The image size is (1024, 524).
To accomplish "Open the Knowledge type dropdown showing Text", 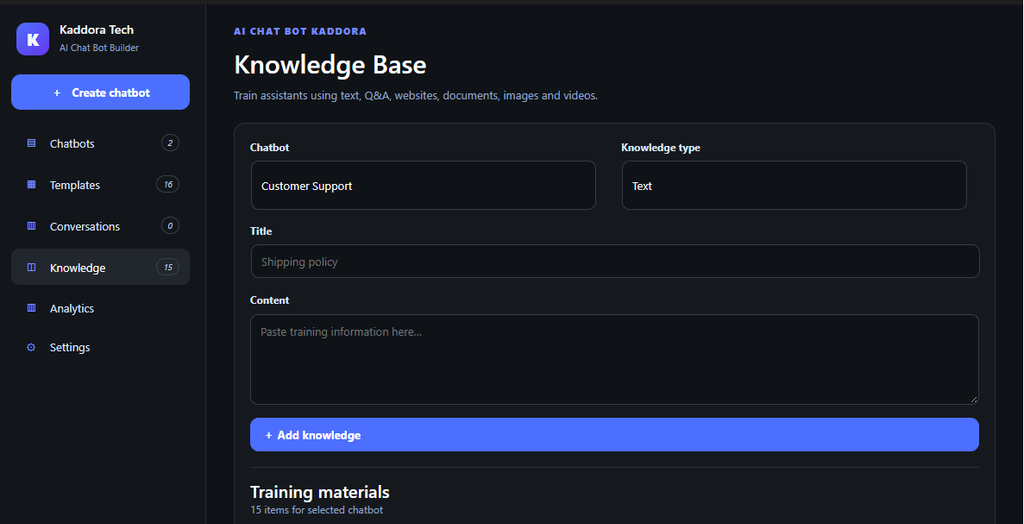I will 794,186.
